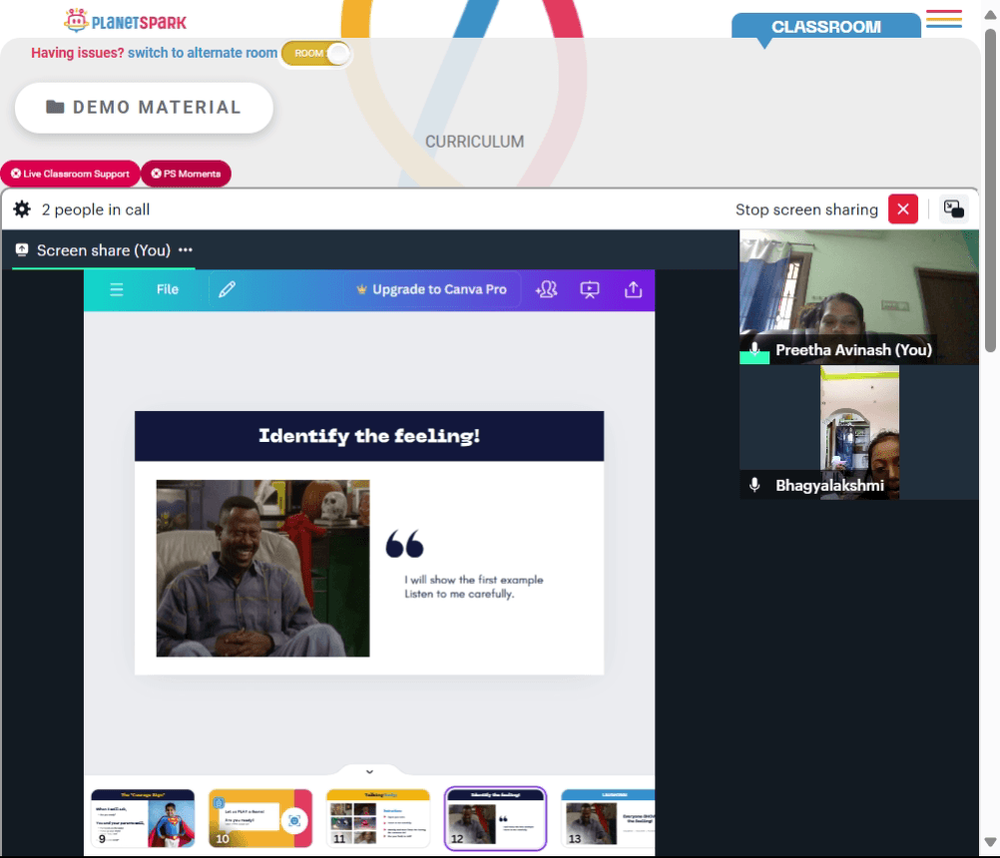Image resolution: width=1000 pixels, height=858 pixels.
Task: Click the page scrollbar up arrow
Action: [990, 15]
